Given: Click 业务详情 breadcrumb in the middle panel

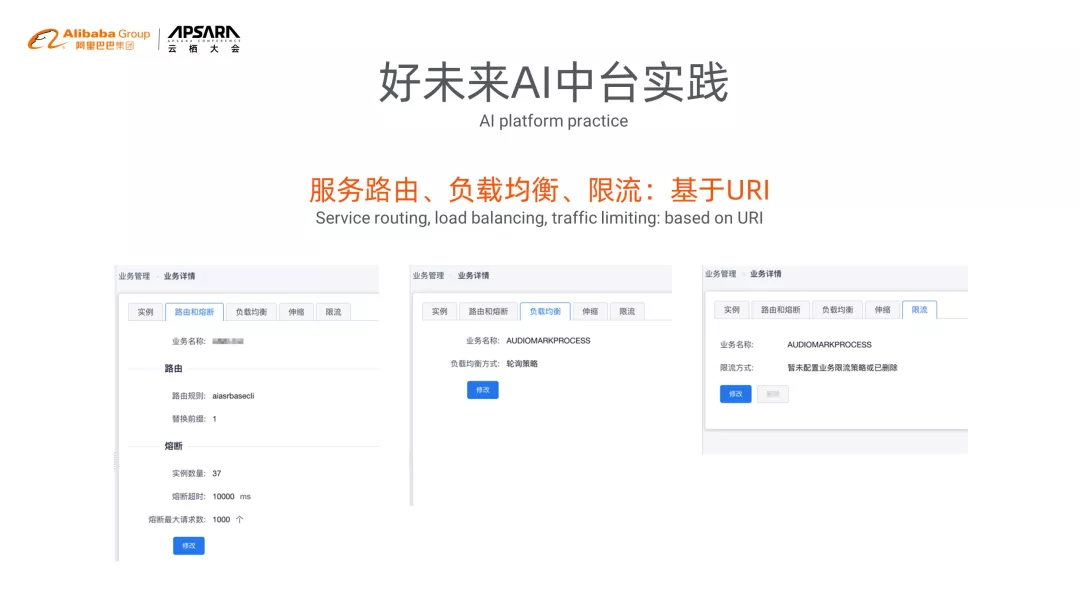Looking at the screenshot, I should click(473, 275).
